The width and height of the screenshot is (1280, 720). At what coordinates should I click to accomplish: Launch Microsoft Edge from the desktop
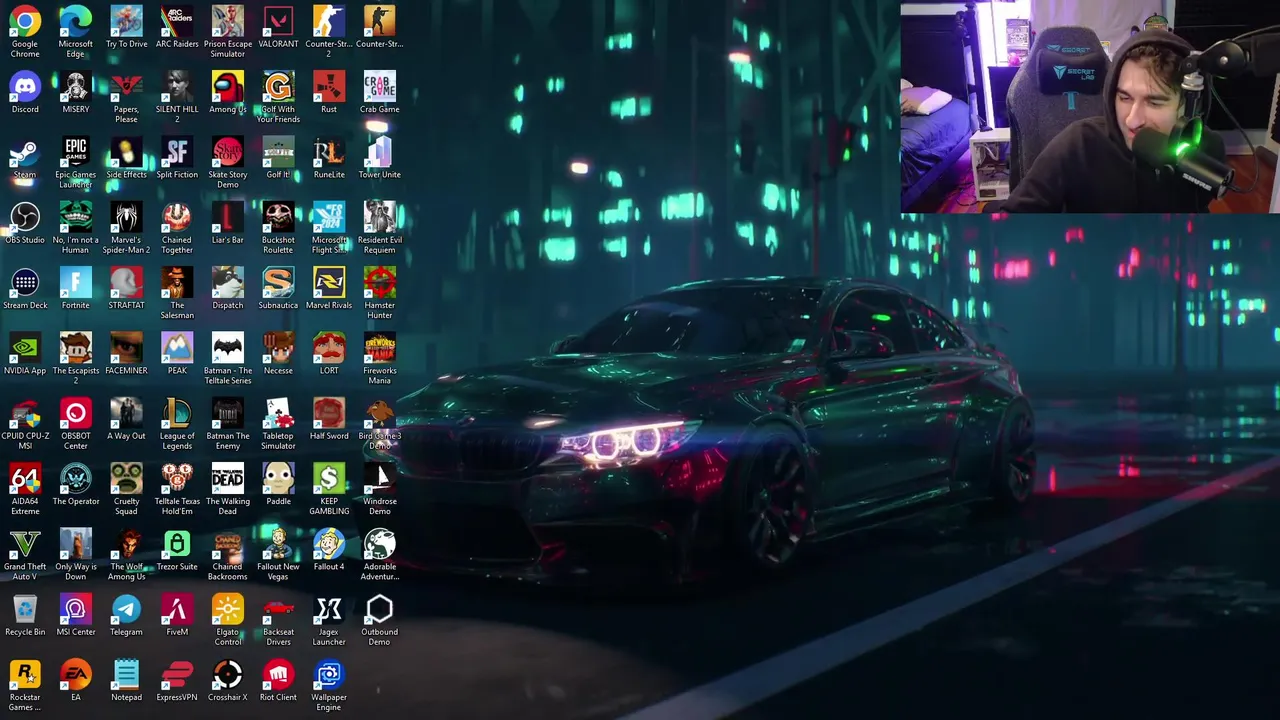(76, 22)
